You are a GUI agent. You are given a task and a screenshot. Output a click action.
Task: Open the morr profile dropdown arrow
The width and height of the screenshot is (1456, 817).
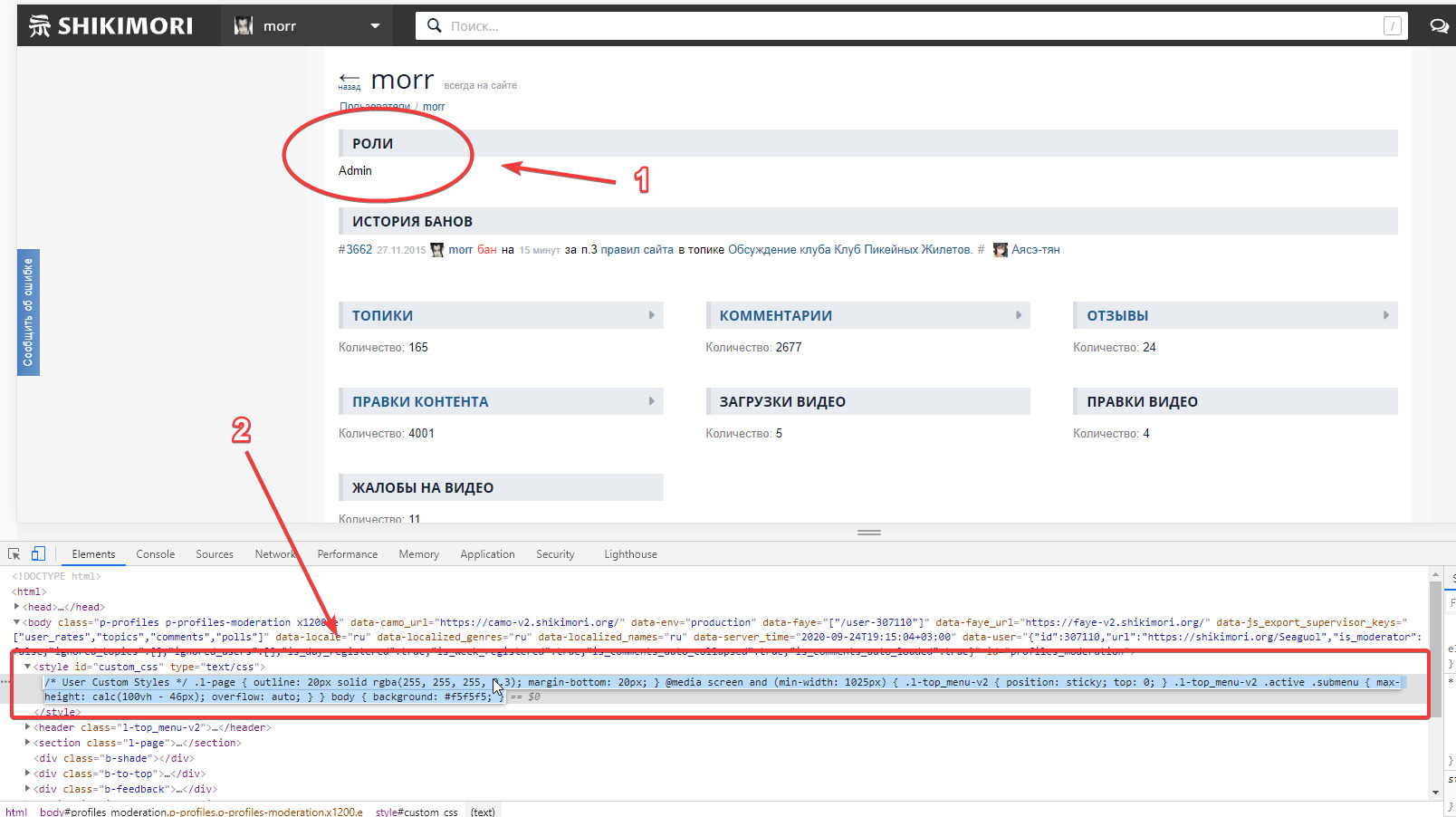(375, 26)
